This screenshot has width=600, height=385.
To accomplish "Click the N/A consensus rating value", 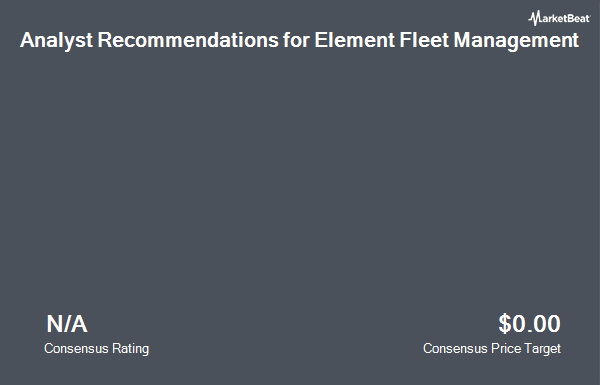I will [x=67, y=324].
